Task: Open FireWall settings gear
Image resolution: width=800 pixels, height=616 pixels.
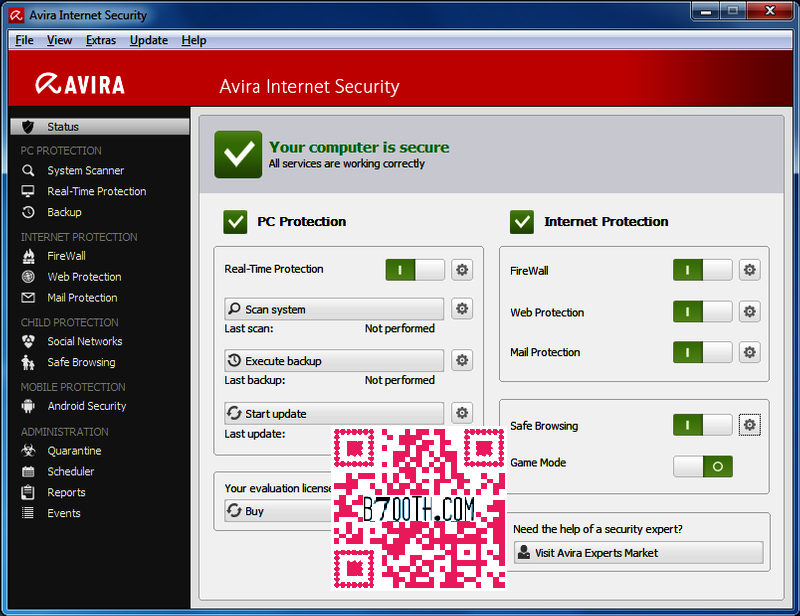Action: (749, 270)
